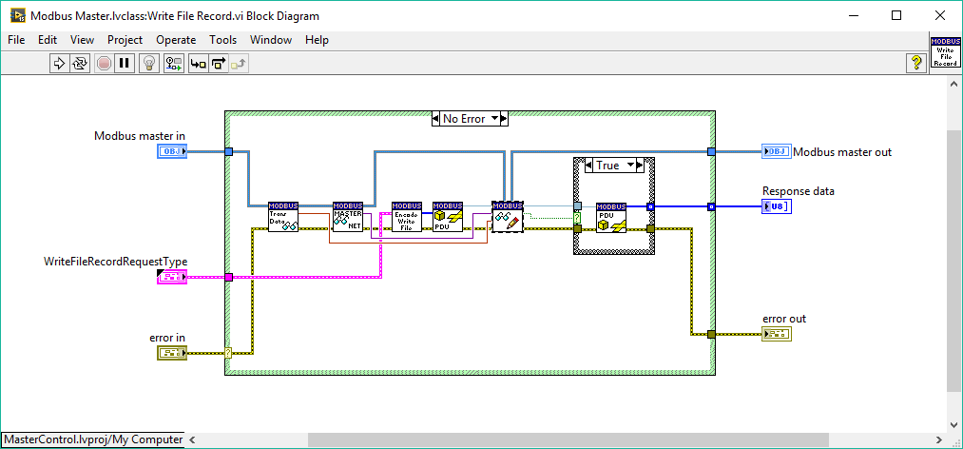Image resolution: width=963 pixels, height=449 pixels.
Task: Open the Project menu
Action: [125, 40]
